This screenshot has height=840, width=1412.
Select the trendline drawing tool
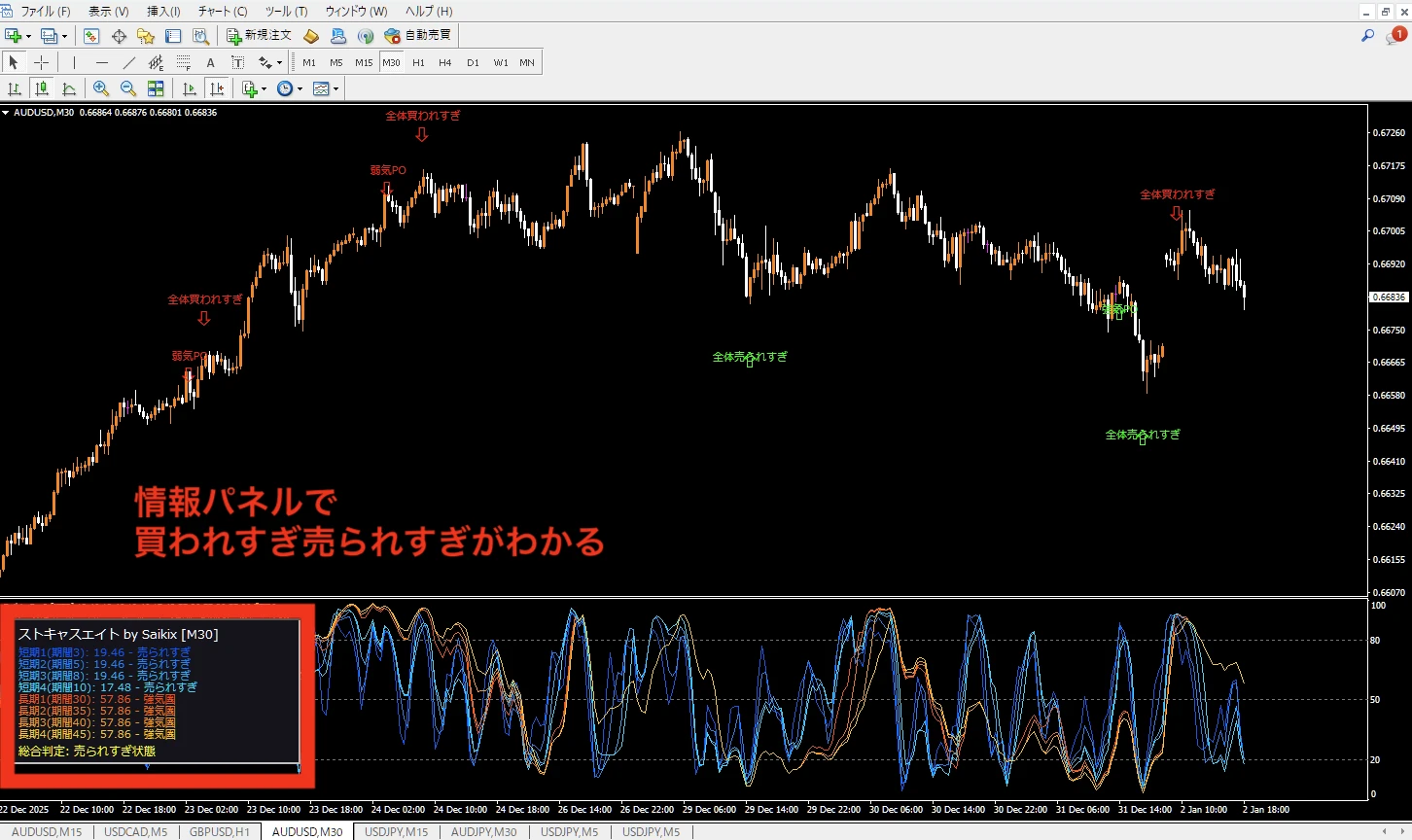128,62
